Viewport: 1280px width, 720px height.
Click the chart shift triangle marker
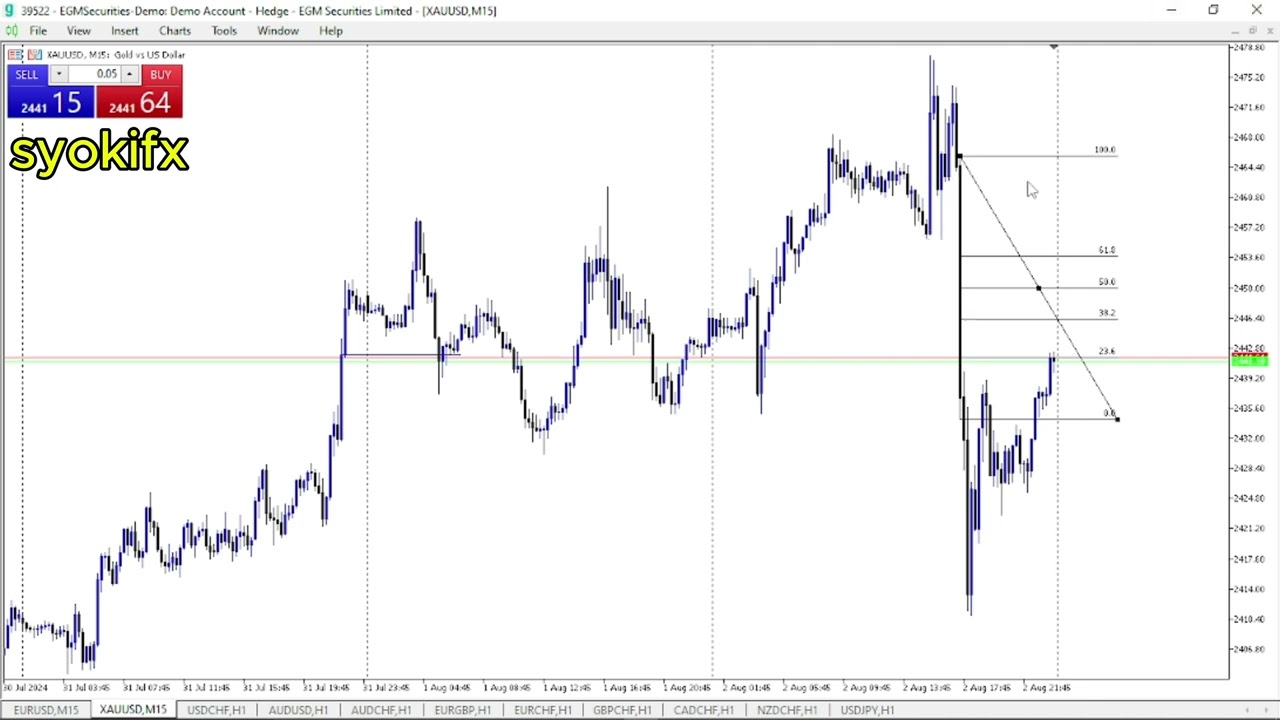pyautogui.click(x=1053, y=47)
